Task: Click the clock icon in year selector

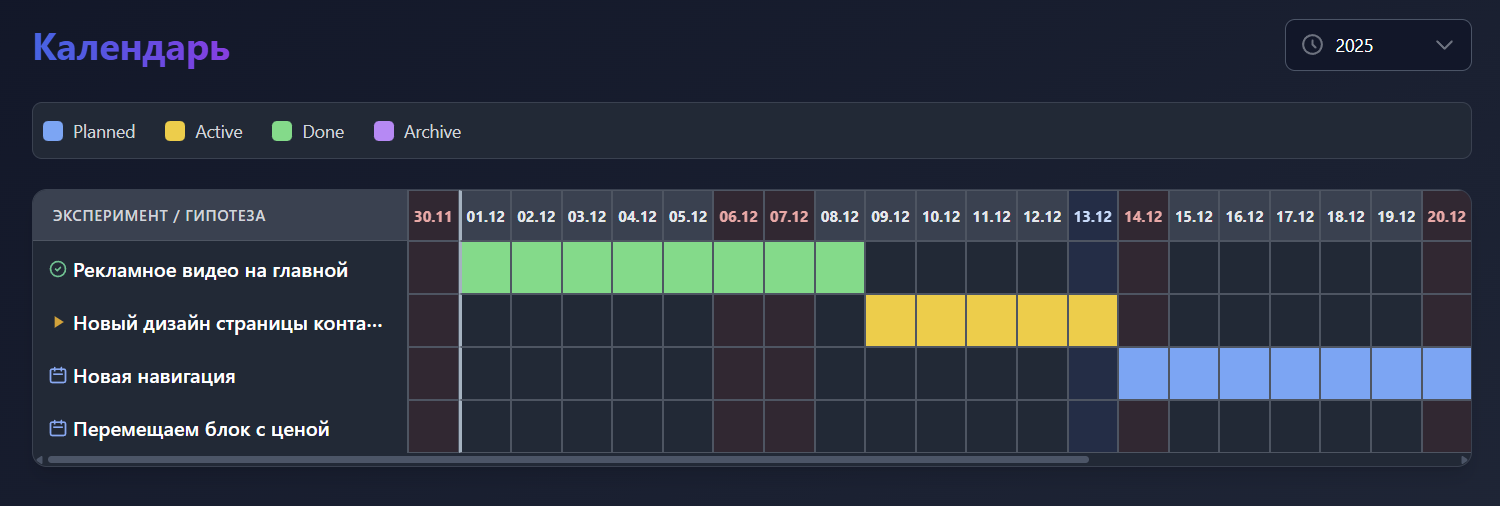Action: pos(1312,45)
